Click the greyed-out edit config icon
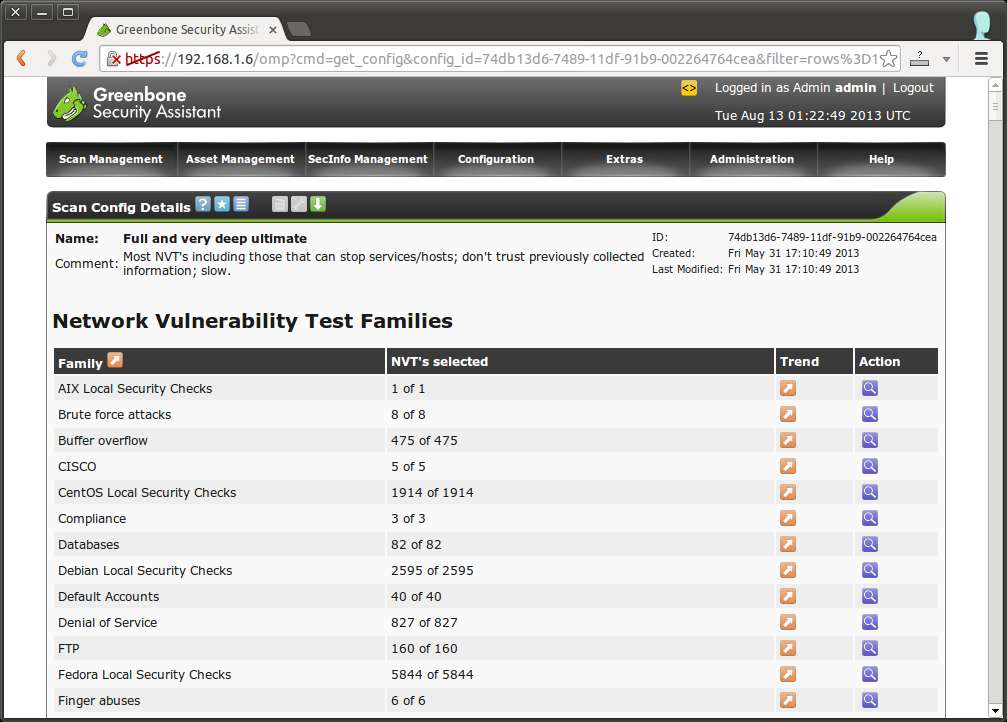This screenshot has width=1007, height=722. coord(299,204)
